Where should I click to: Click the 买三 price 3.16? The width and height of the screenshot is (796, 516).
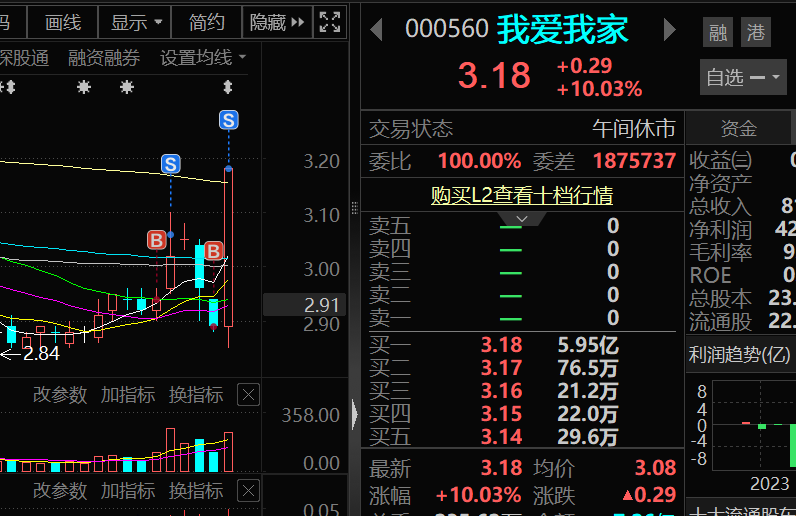pos(502,391)
